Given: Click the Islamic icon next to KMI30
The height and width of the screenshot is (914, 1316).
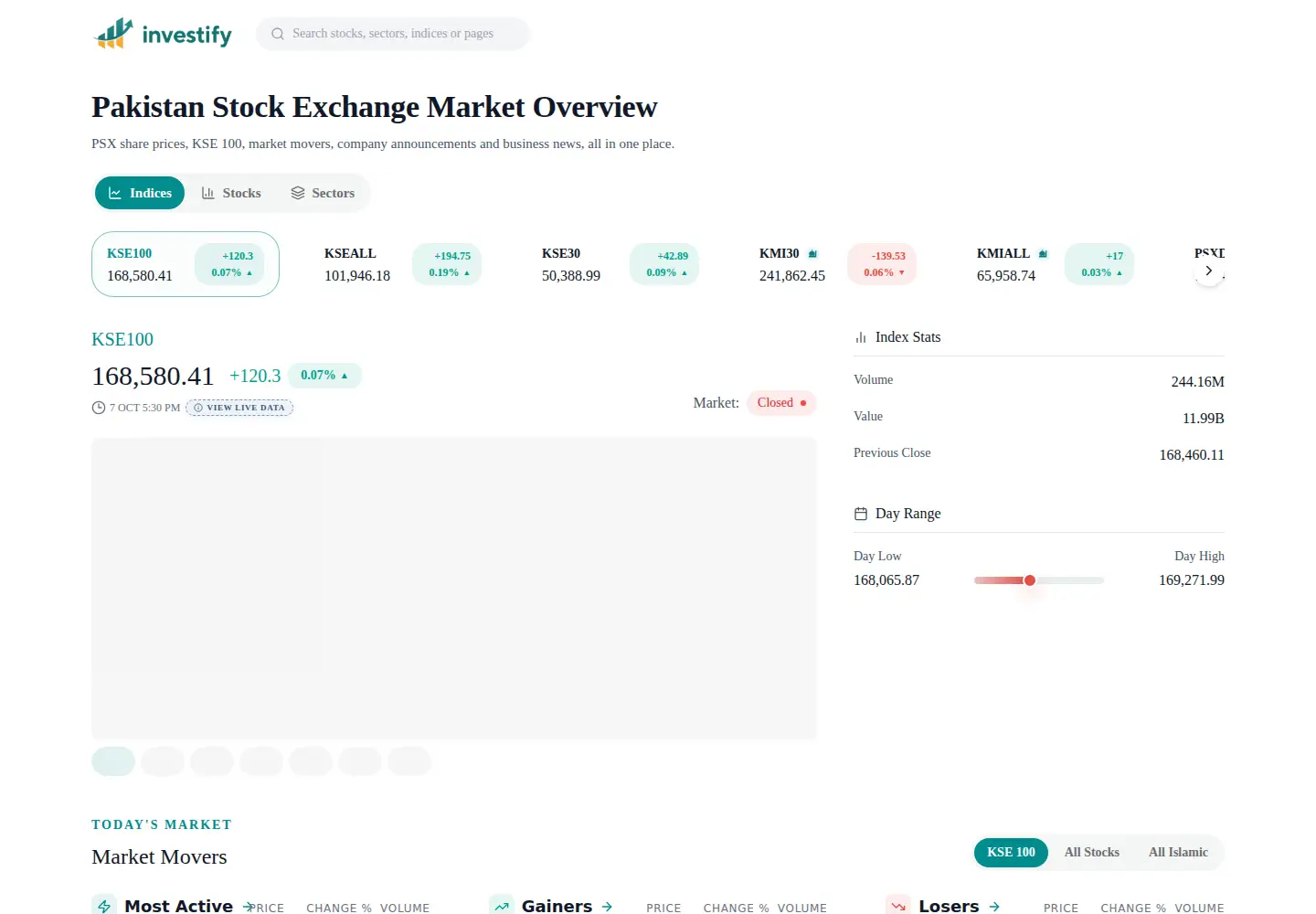Looking at the screenshot, I should coord(812,254).
